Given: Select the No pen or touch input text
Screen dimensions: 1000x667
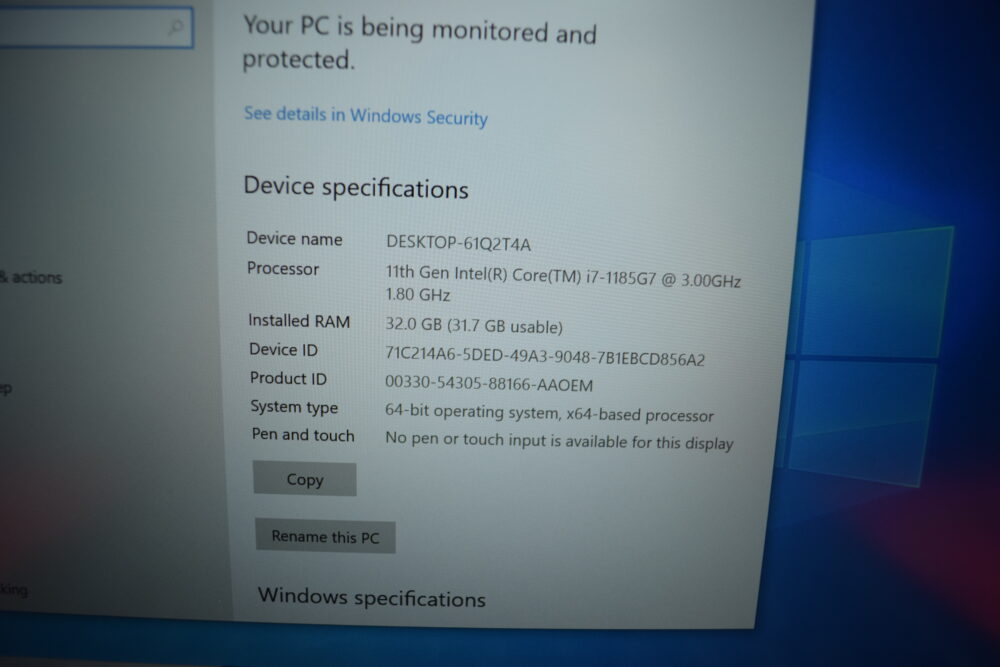Looking at the screenshot, I should [x=464, y=439].
